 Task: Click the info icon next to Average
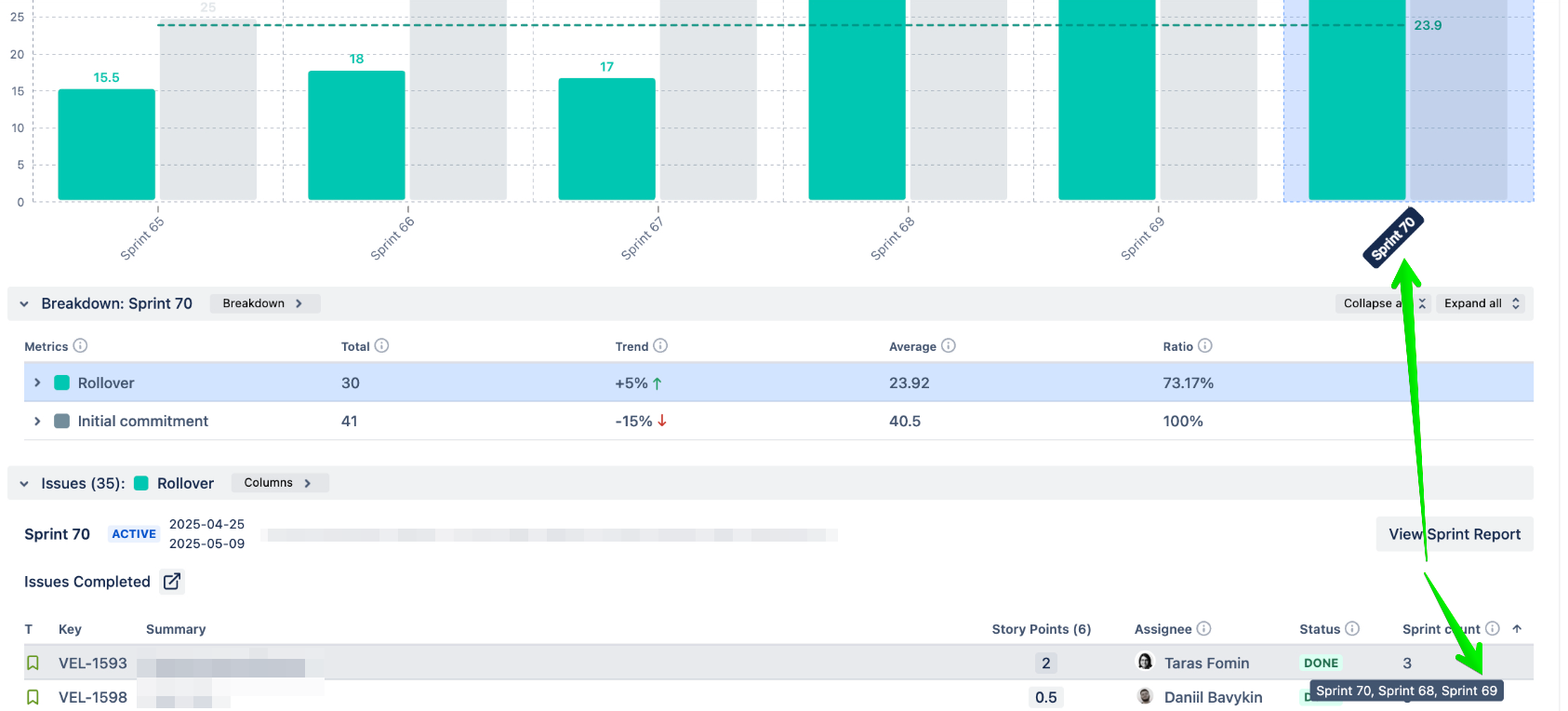coord(949,346)
